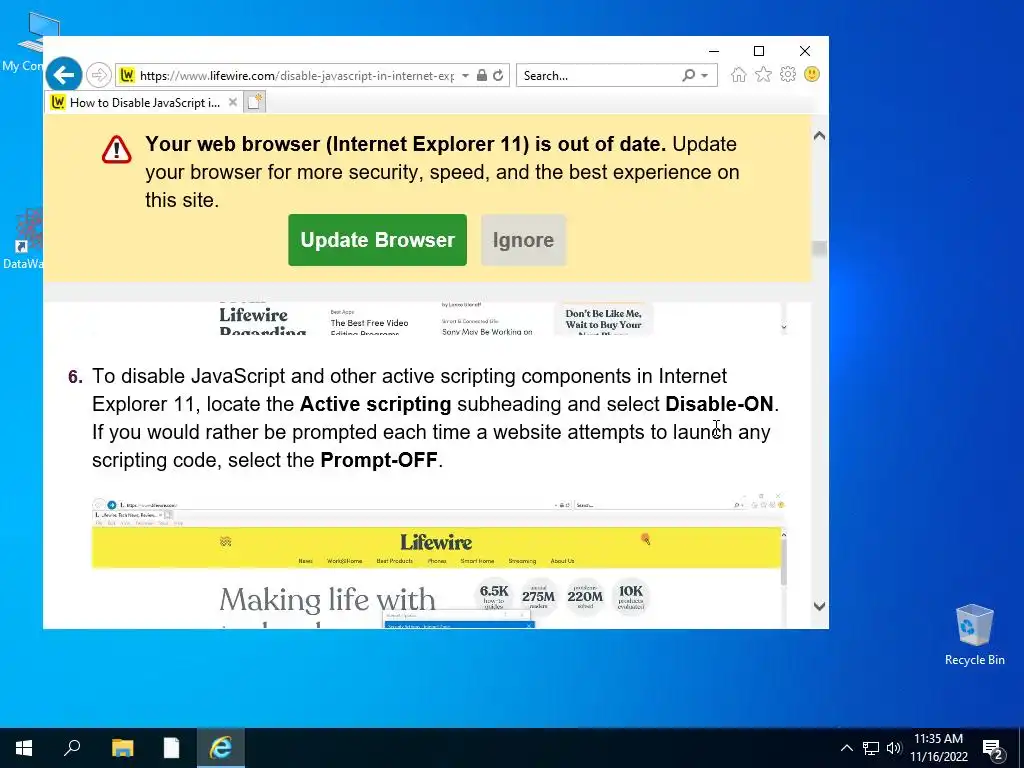
Task: Open taskbar search magnifier
Action: (x=72, y=748)
